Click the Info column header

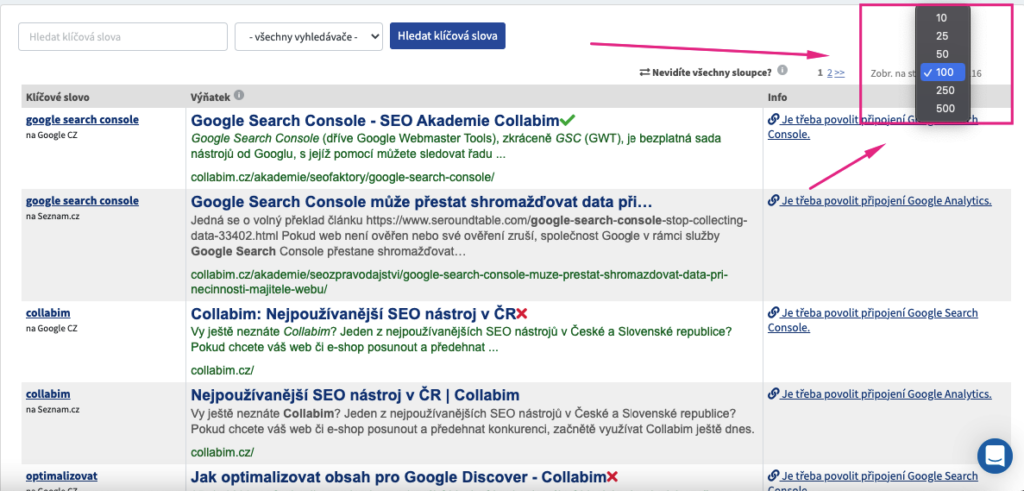[777, 97]
